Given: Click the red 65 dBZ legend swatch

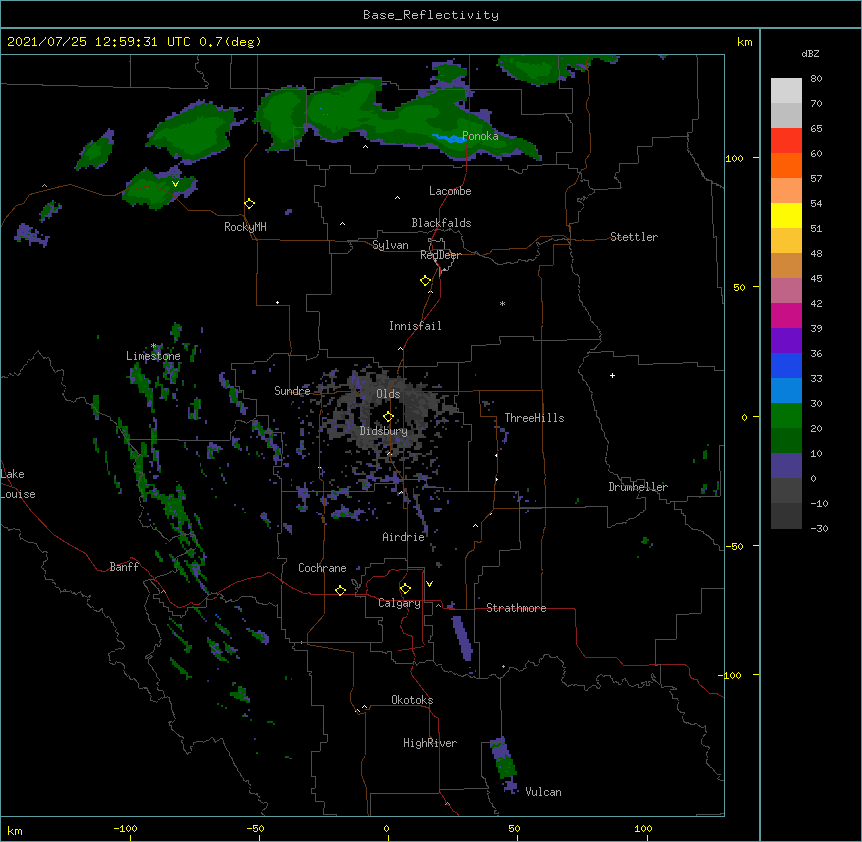Looking at the screenshot, I should click(x=786, y=141).
